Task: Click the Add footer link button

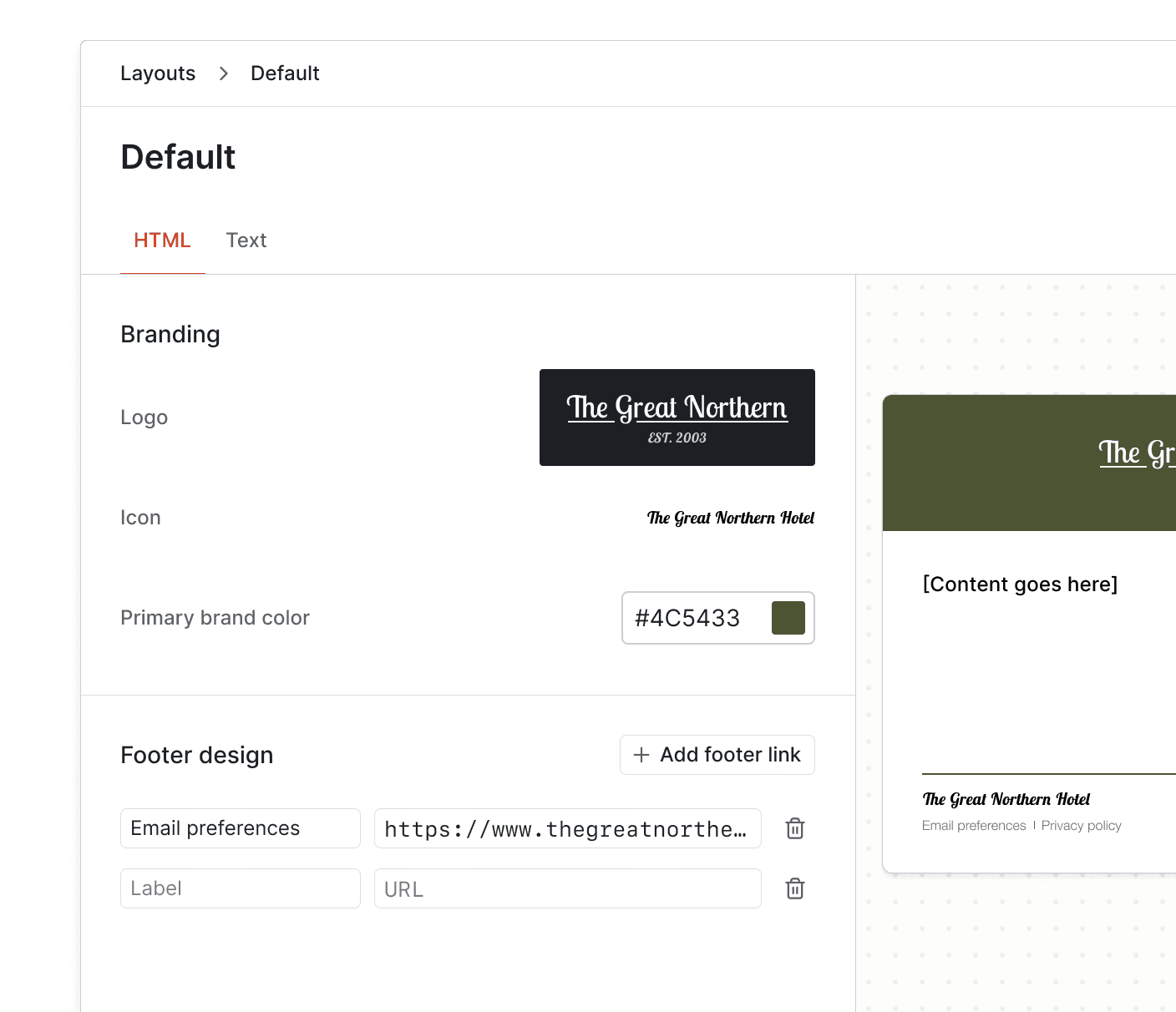Action: pos(717,754)
